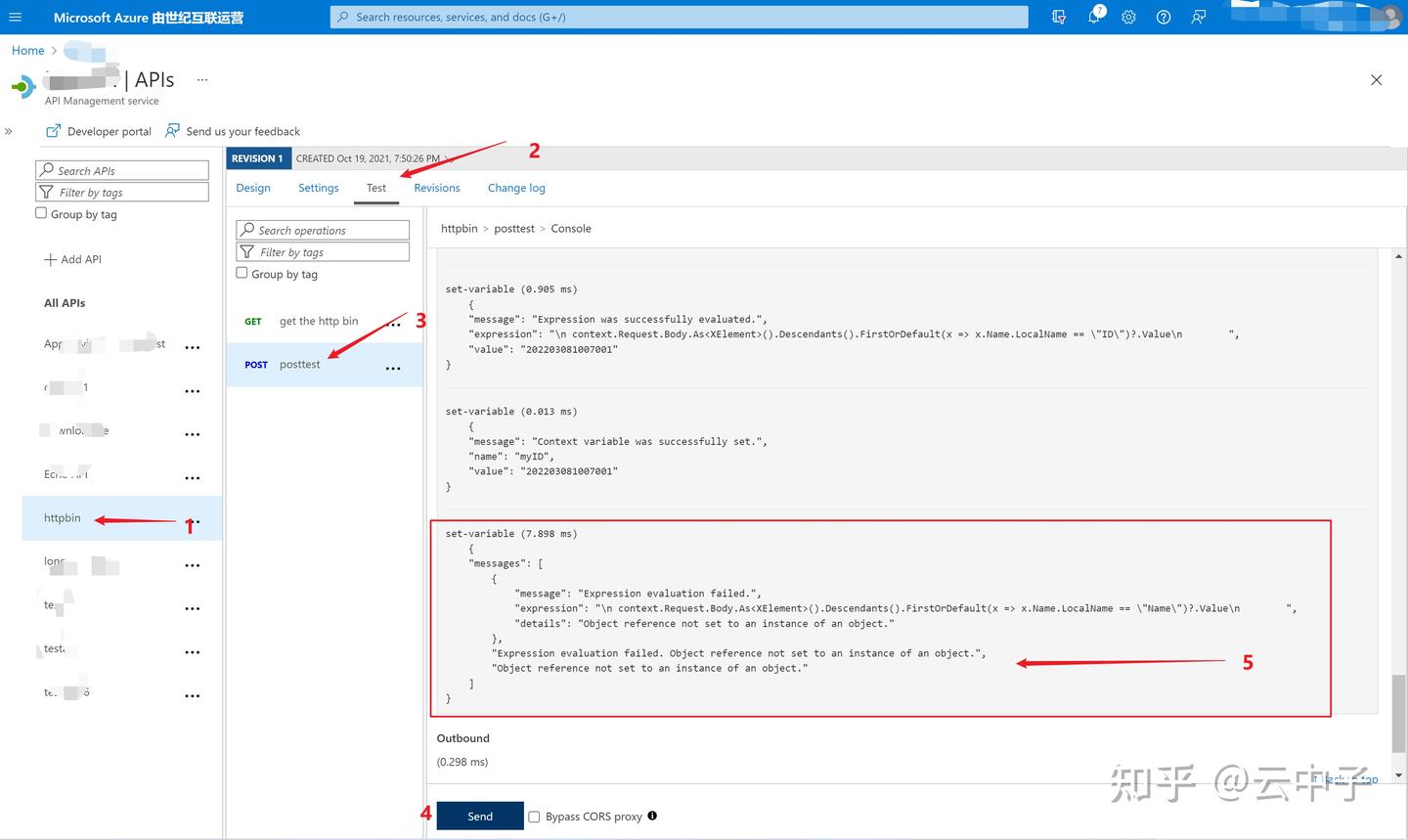The image size is (1408, 840).
Task: Open Cloud Shell icon in top bar
Action: tap(1058, 17)
